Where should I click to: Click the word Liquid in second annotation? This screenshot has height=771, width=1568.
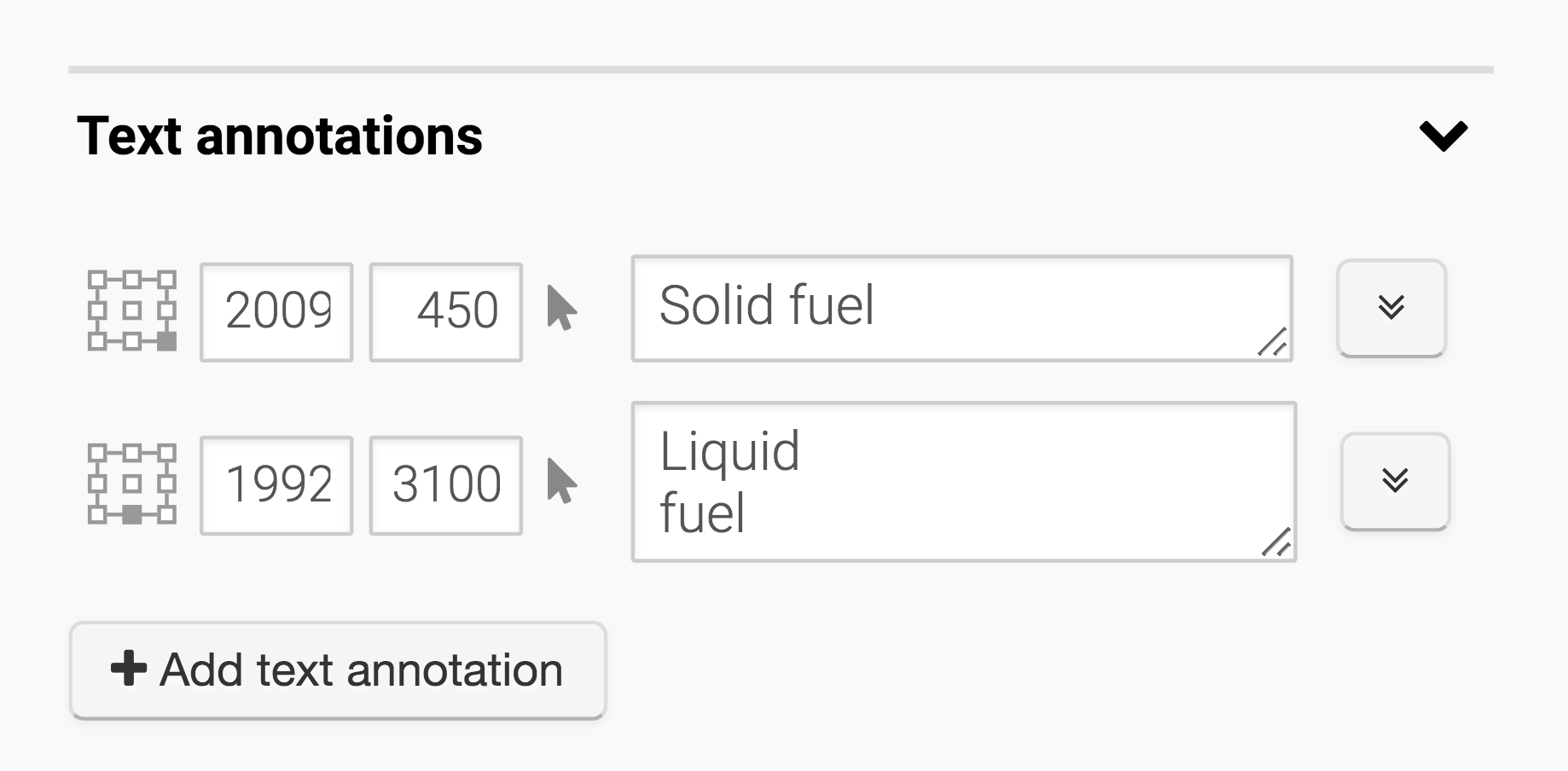coord(729,451)
